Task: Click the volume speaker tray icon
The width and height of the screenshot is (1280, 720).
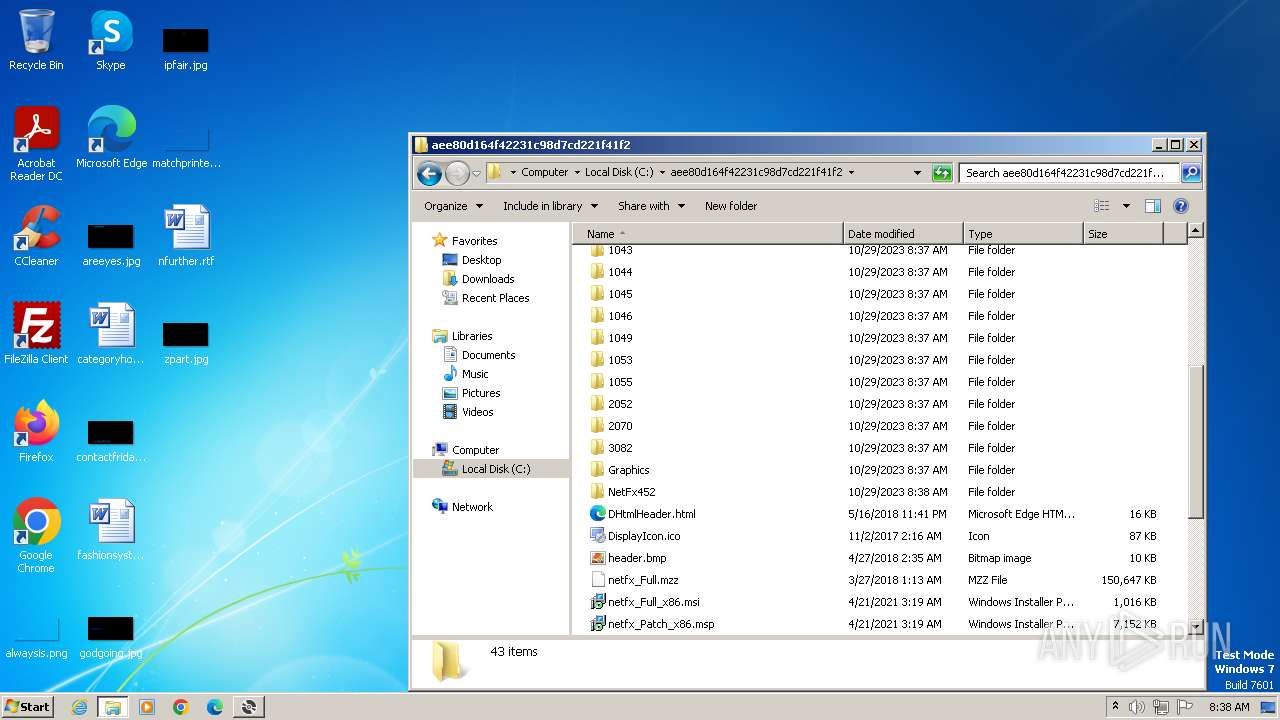Action: [1136, 707]
